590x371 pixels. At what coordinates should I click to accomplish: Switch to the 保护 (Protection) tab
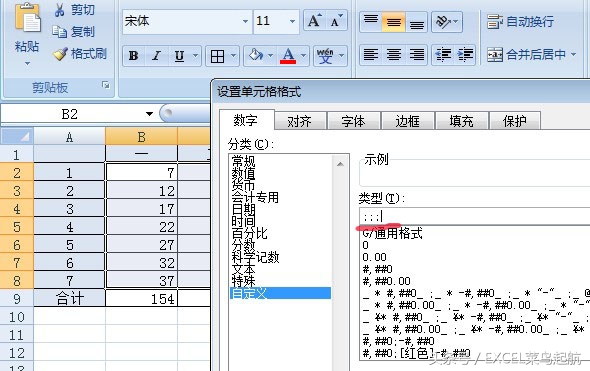[x=514, y=121]
